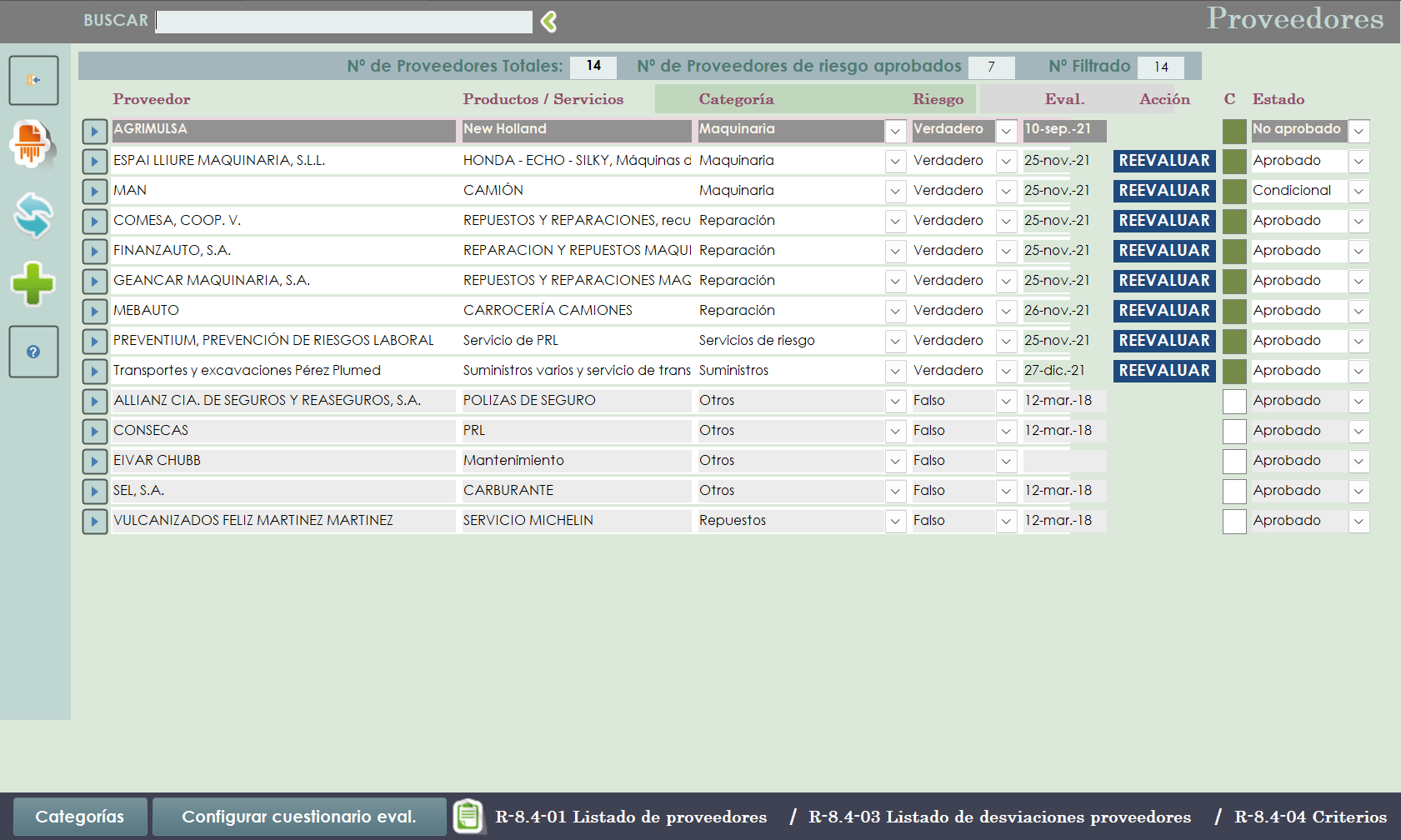This screenshot has height=840, width=1401.
Task: Open the help question mark icon
Action: (x=33, y=352)
